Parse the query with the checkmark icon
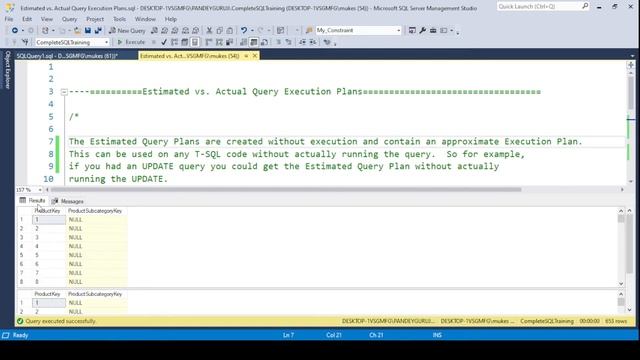This screenshot has width=640, height=360. pyautogui.click(x=164, y=42)
